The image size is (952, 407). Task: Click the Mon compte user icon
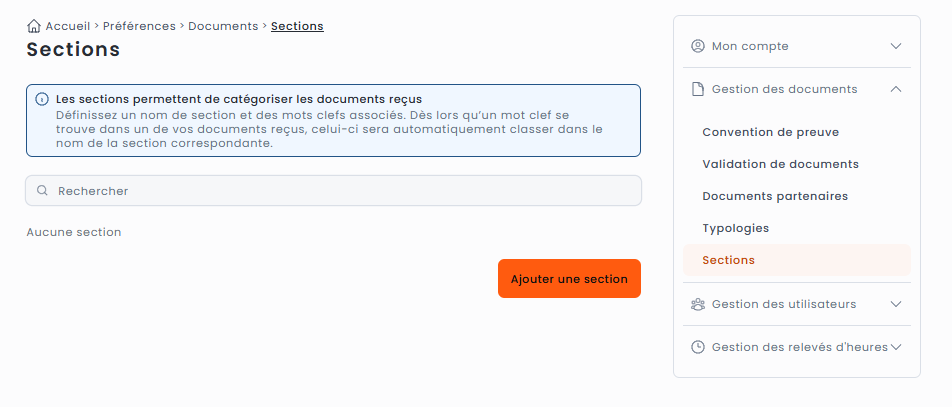click(x=698, y=46)
